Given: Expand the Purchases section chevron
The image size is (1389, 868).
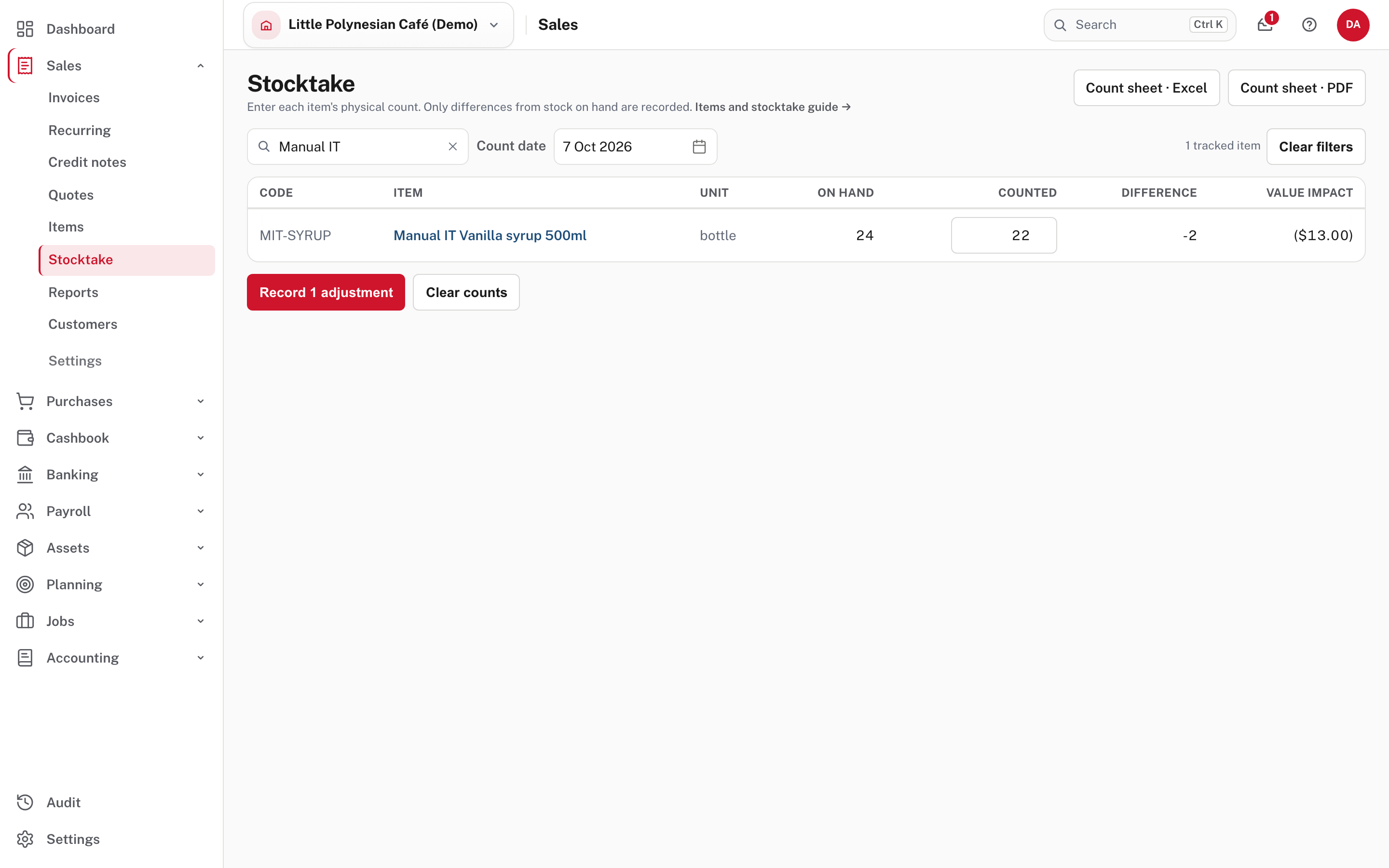Looking at the screenshot, I should (201, 401).
